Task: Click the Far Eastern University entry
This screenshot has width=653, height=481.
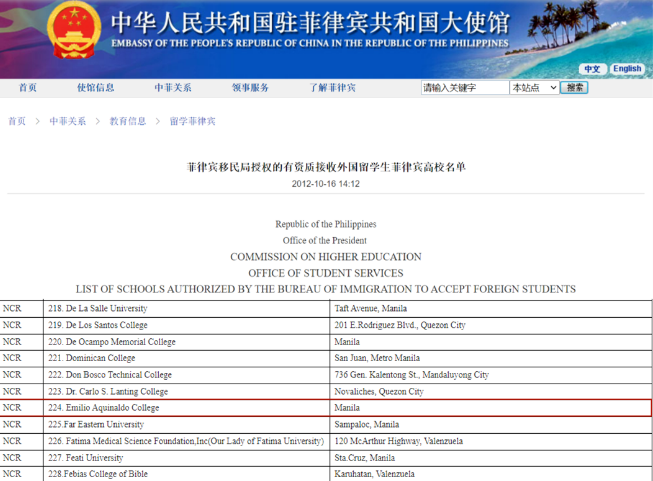Action: tap(97, 425)
